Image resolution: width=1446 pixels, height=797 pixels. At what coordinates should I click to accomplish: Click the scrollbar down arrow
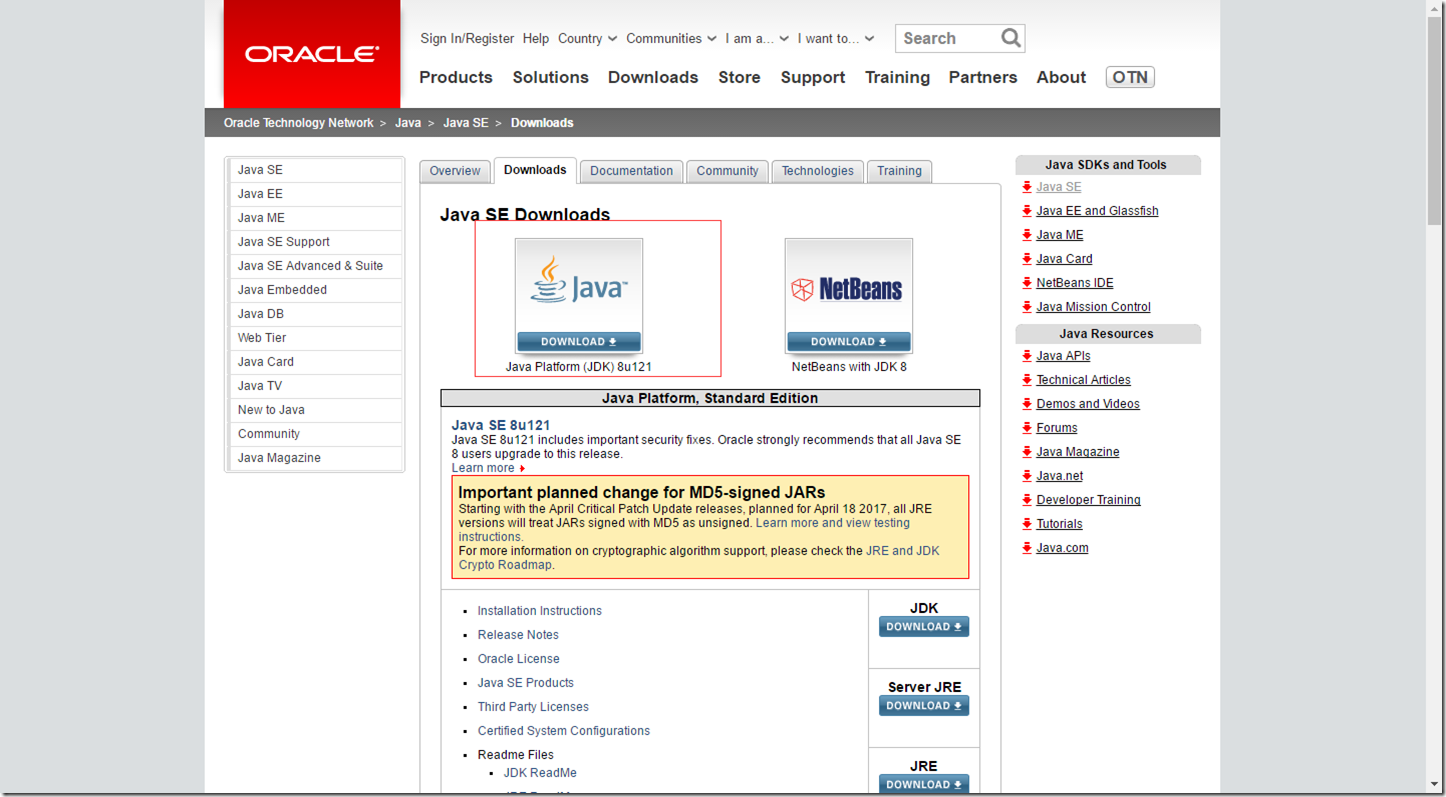1435,785
